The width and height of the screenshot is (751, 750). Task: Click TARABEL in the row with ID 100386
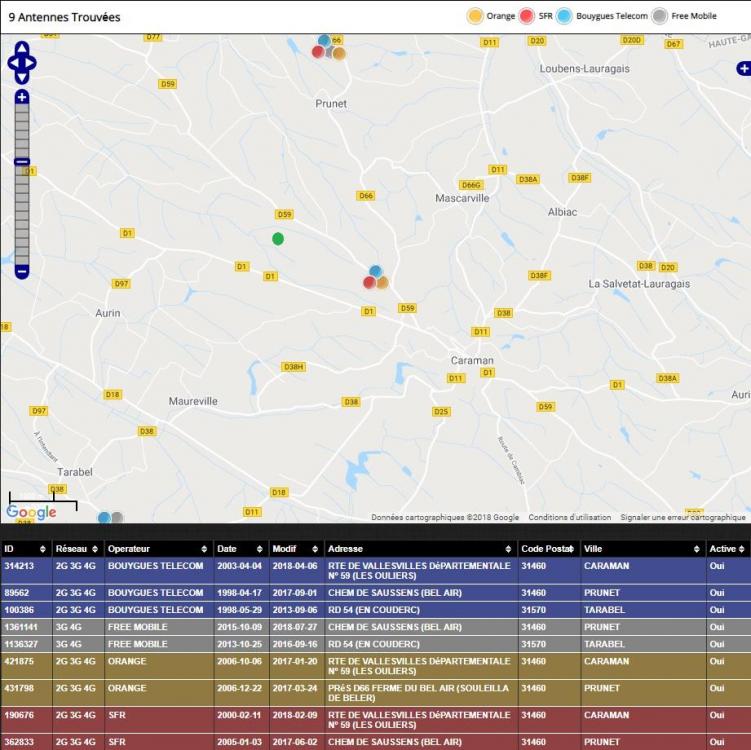point(604,610)
